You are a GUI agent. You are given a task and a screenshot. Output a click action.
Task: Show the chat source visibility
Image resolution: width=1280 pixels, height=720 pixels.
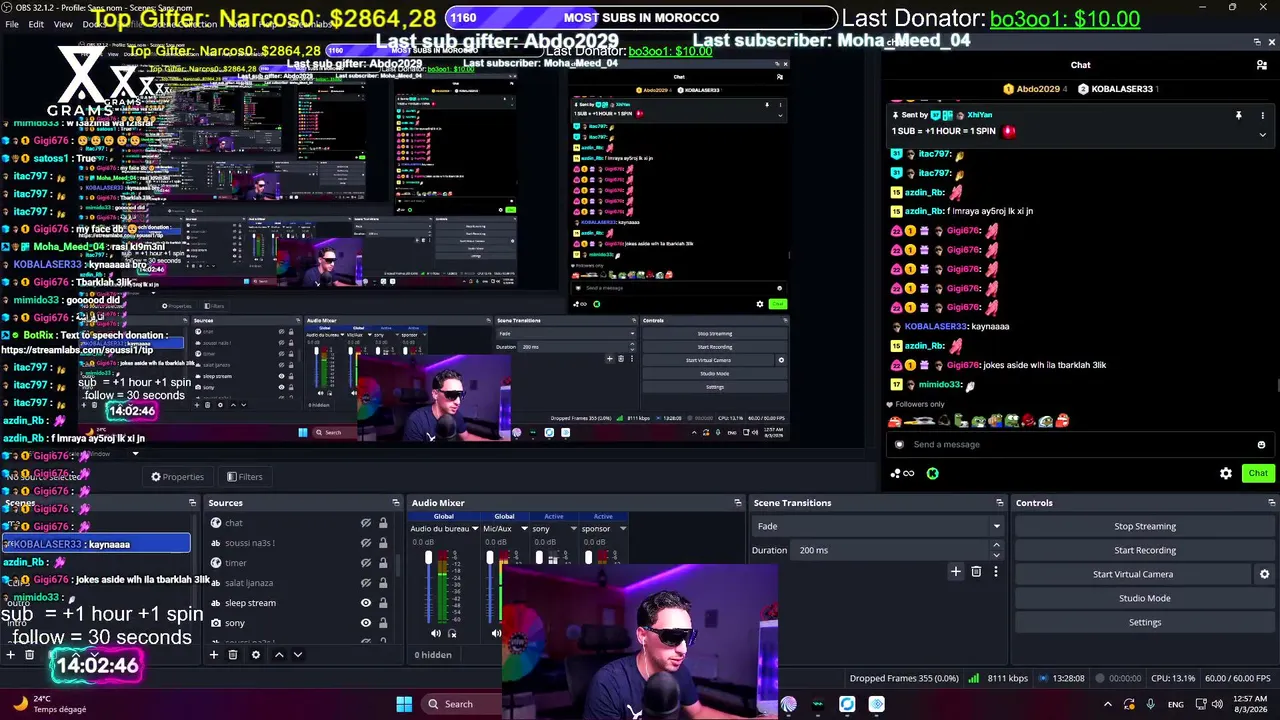[x=366, y=523]
